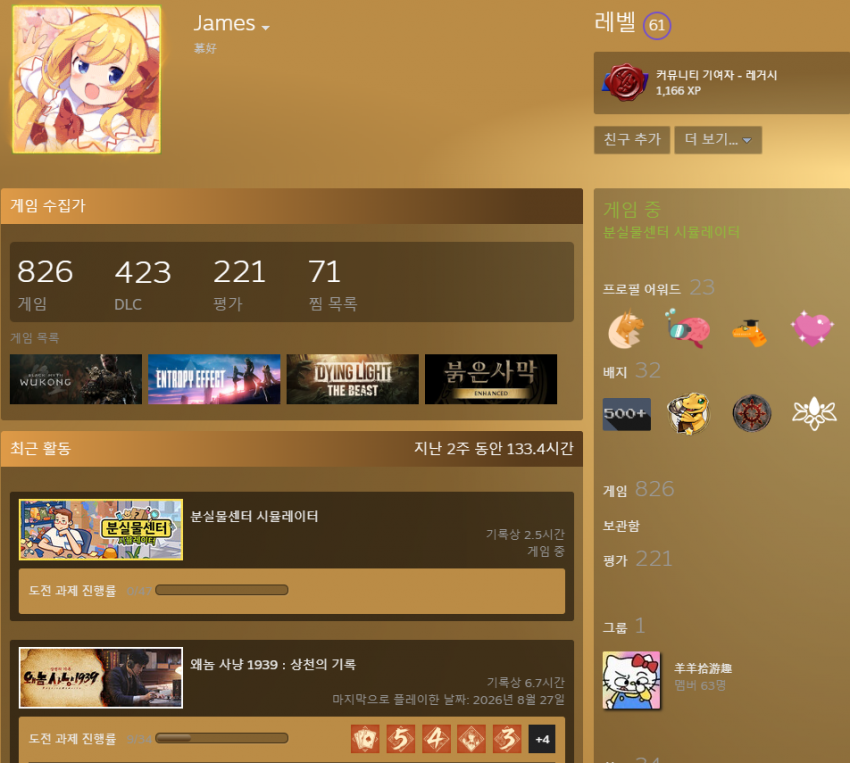
Task: Open the James profile avatar image
Action: (x=87, y=80)
